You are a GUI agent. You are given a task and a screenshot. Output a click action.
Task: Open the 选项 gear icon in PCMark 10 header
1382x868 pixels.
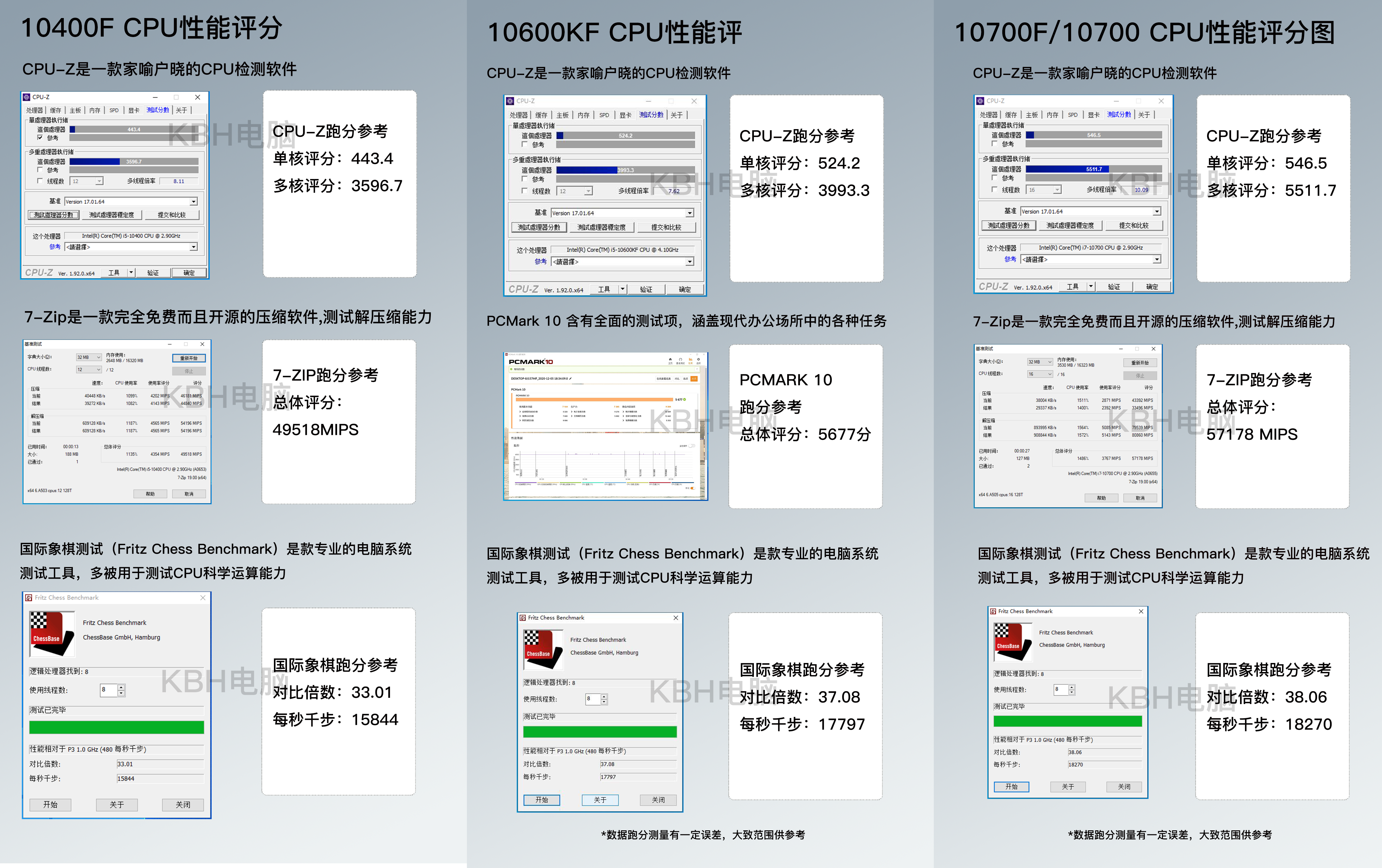click(698, 360)
